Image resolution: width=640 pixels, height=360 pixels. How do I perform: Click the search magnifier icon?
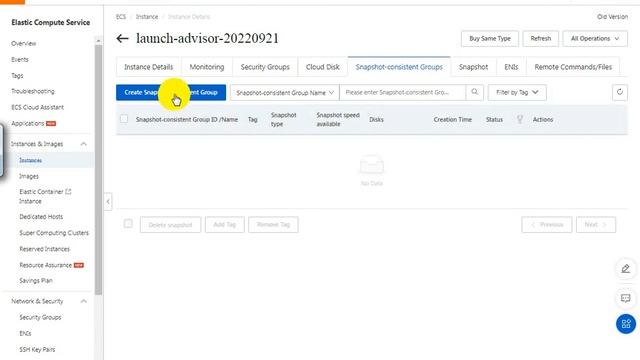pos(474,92)
